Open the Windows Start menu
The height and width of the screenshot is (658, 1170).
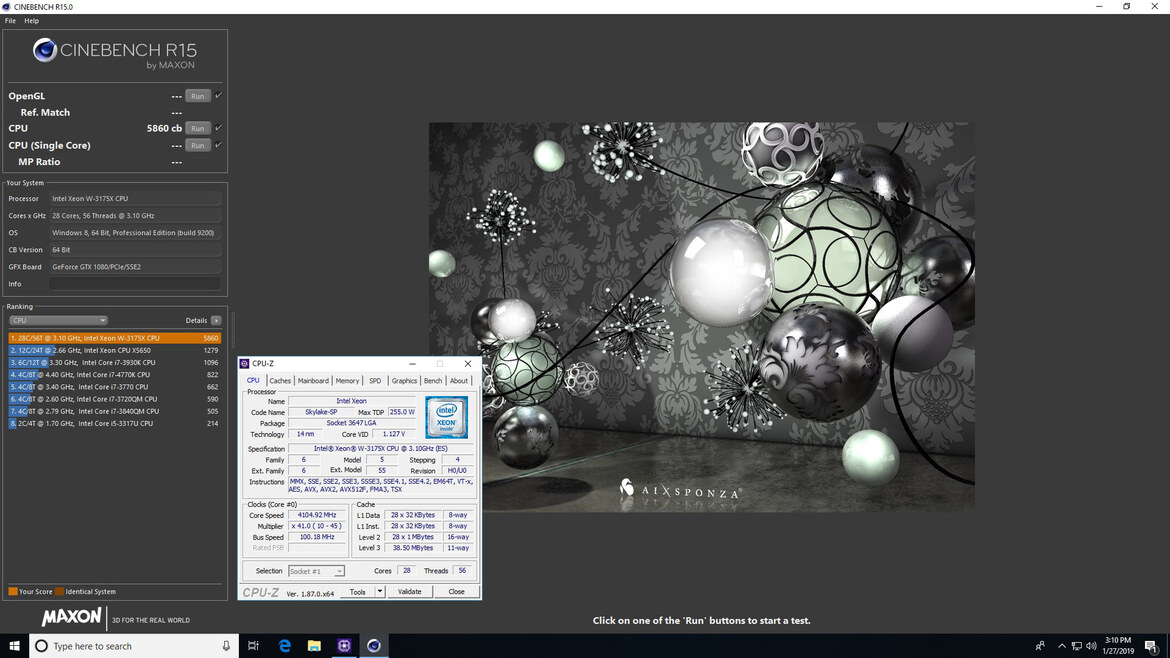coord(14,646)
